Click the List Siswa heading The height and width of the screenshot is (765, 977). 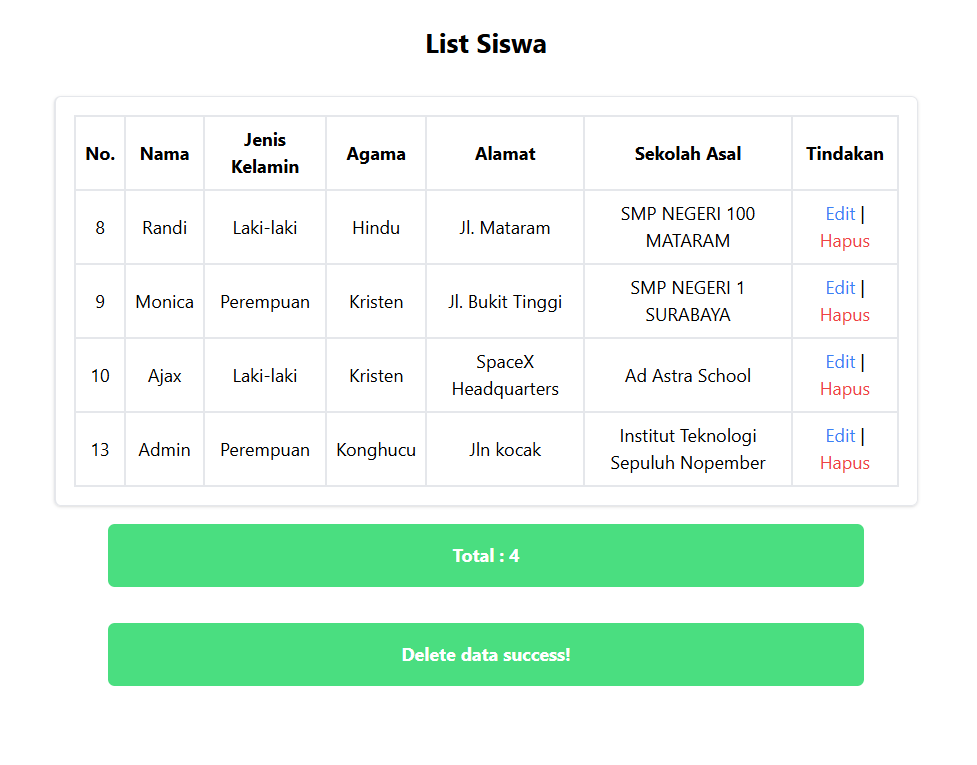click(486, 44)
